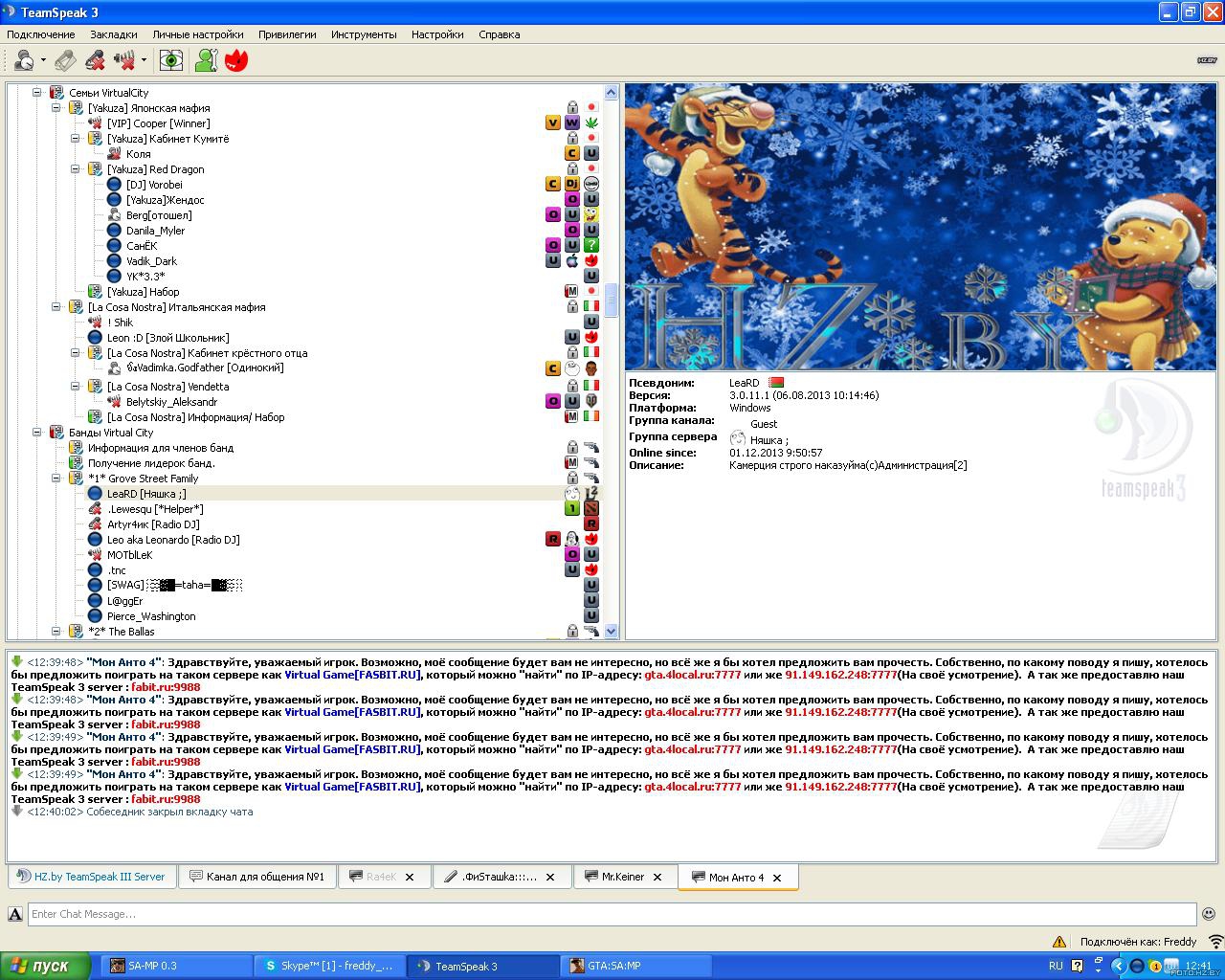Screen dimensions: 1225x980
Task: Collapse the Семьи VirtualCity channel group
Action: (x=37, y=93)
